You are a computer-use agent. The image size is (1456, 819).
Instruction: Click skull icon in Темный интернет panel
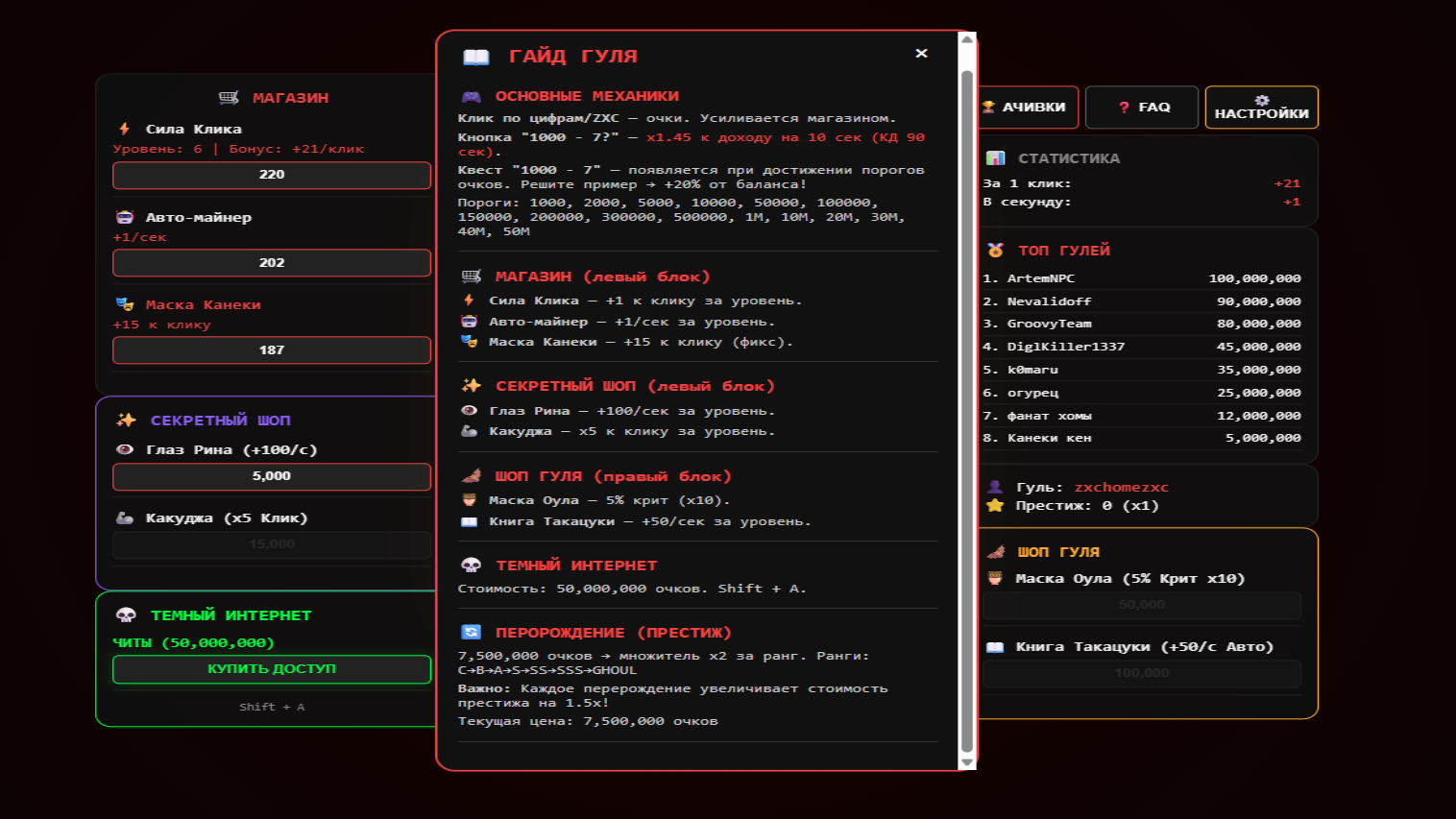click(126, 615)
